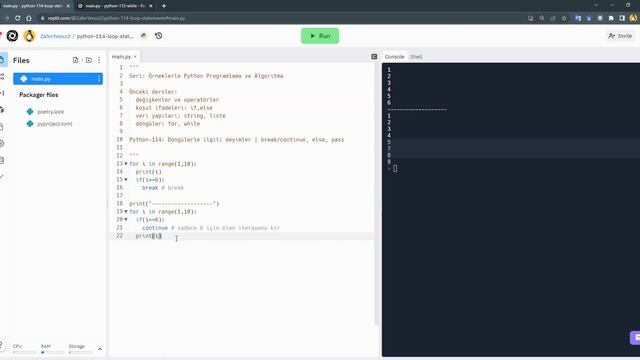Open the Files panel three-dot menu
This screenshot has width=640, height=360.
(x=99, y=60)
